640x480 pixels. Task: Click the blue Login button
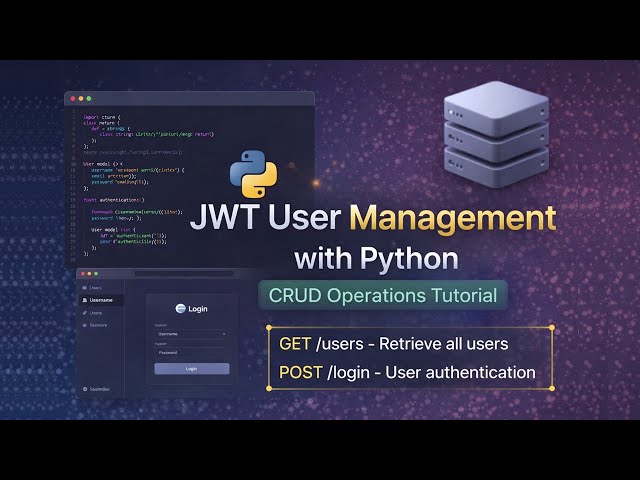[x=191, y=369]
